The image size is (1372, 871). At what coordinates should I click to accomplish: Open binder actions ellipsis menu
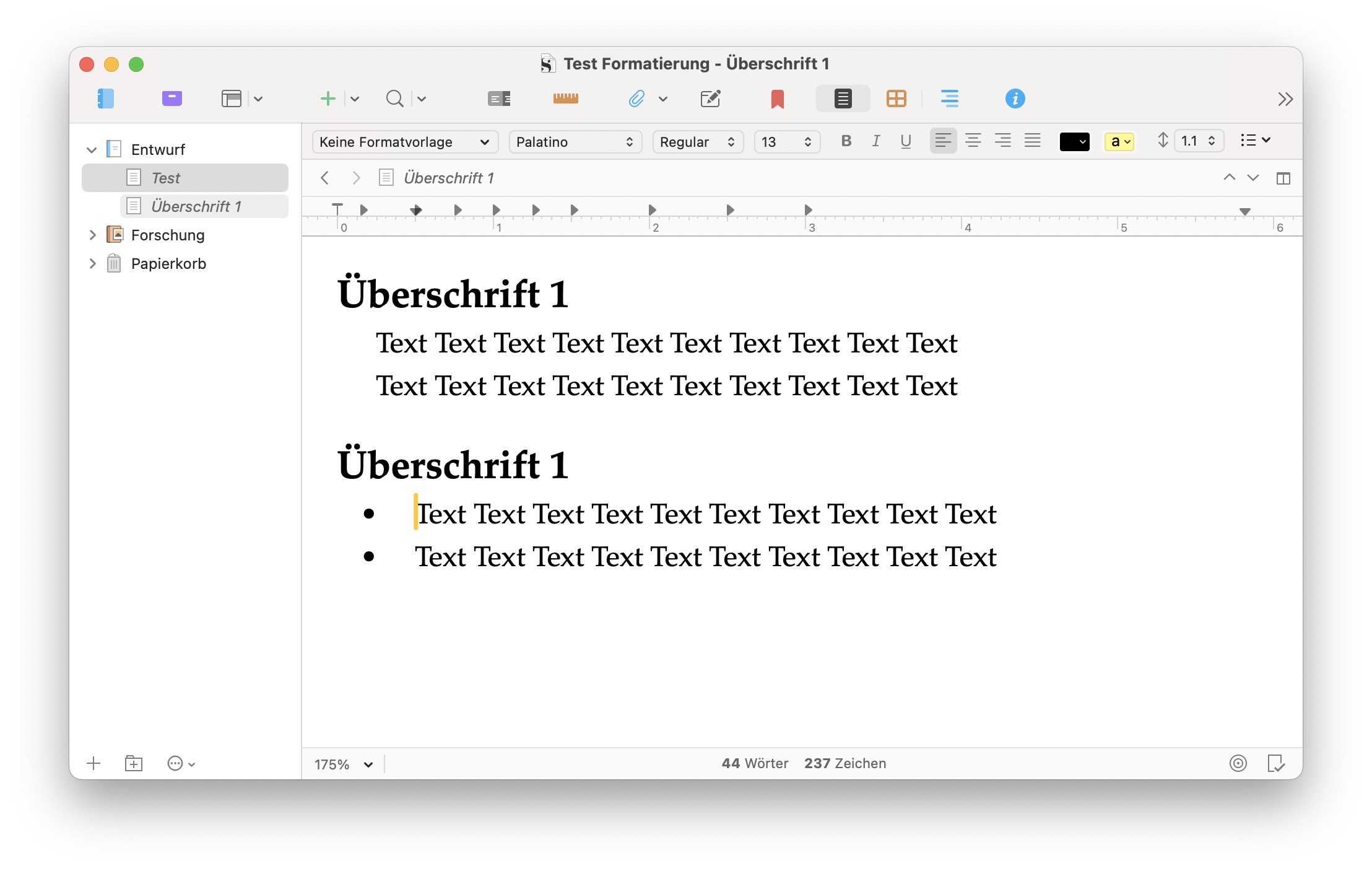coord(181,763)
